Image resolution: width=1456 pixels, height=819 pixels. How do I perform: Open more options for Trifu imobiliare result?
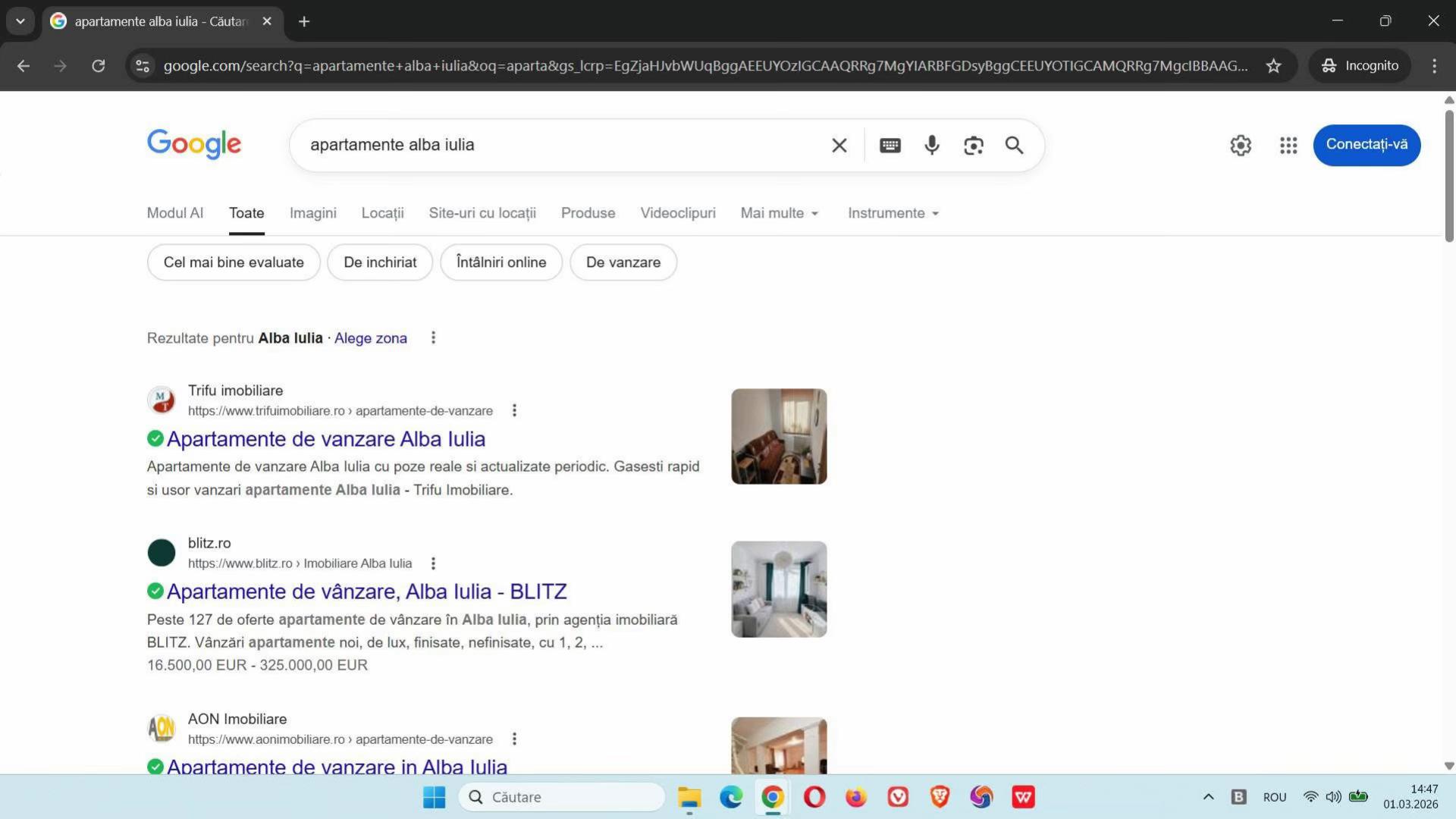point(514,410)
